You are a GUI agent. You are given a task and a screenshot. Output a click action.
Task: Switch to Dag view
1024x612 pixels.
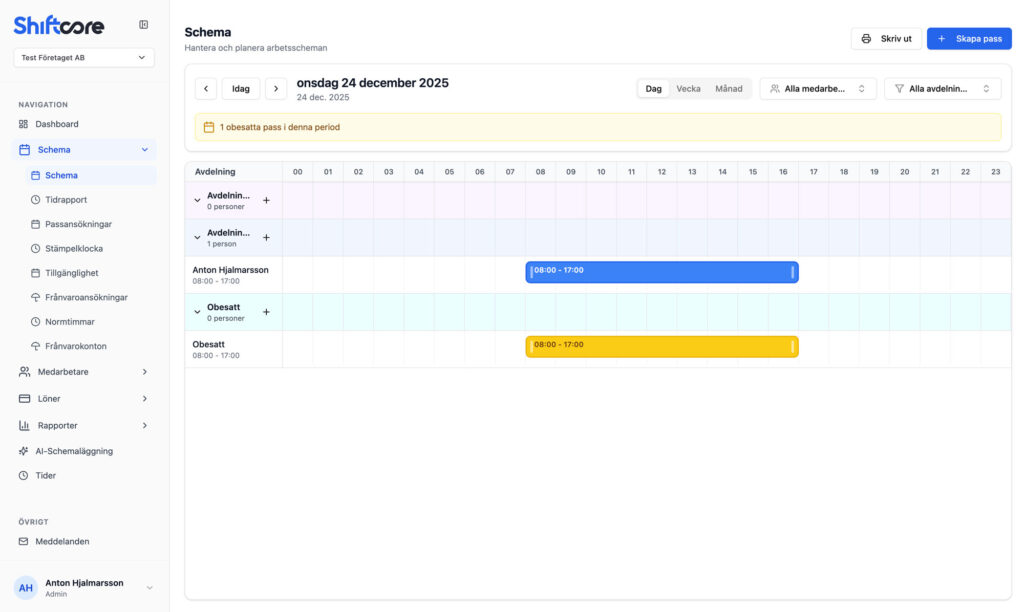(654, 89)
